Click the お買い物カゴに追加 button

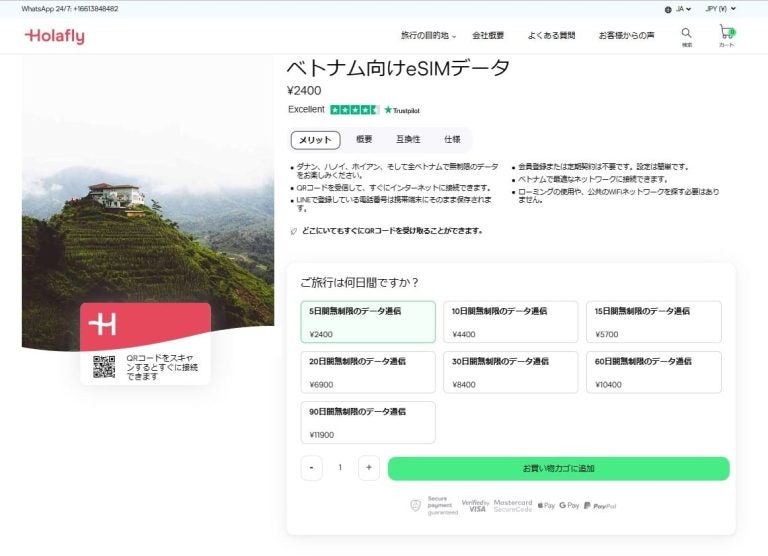[x=558, y=468]
